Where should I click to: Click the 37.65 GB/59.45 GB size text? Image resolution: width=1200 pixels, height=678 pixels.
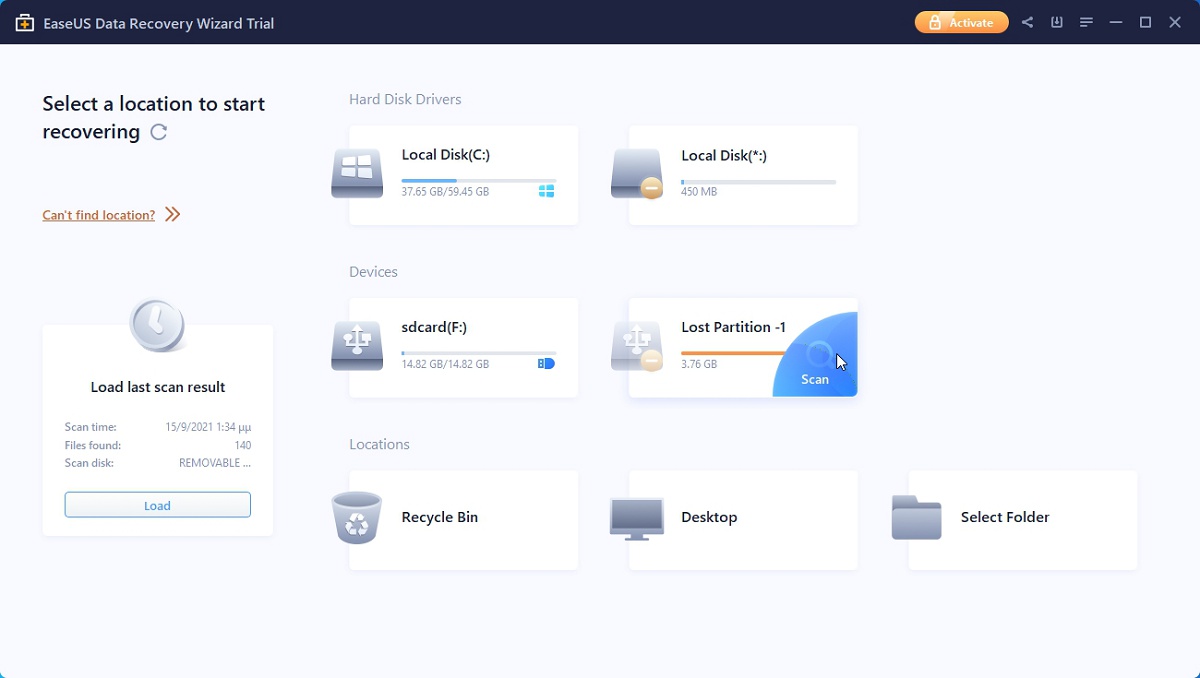click(445, 192)
